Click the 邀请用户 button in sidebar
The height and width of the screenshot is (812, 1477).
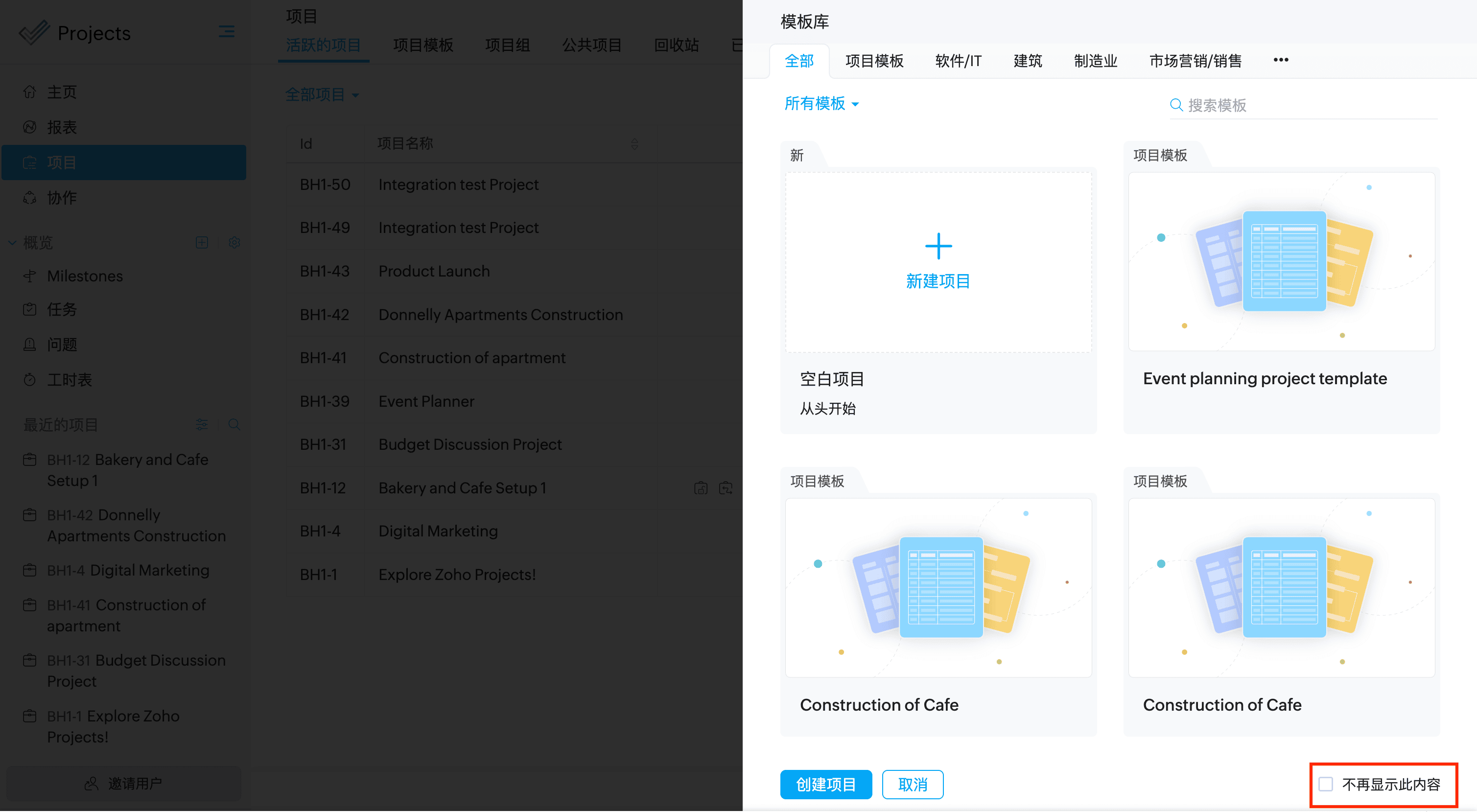pos(124,783)
